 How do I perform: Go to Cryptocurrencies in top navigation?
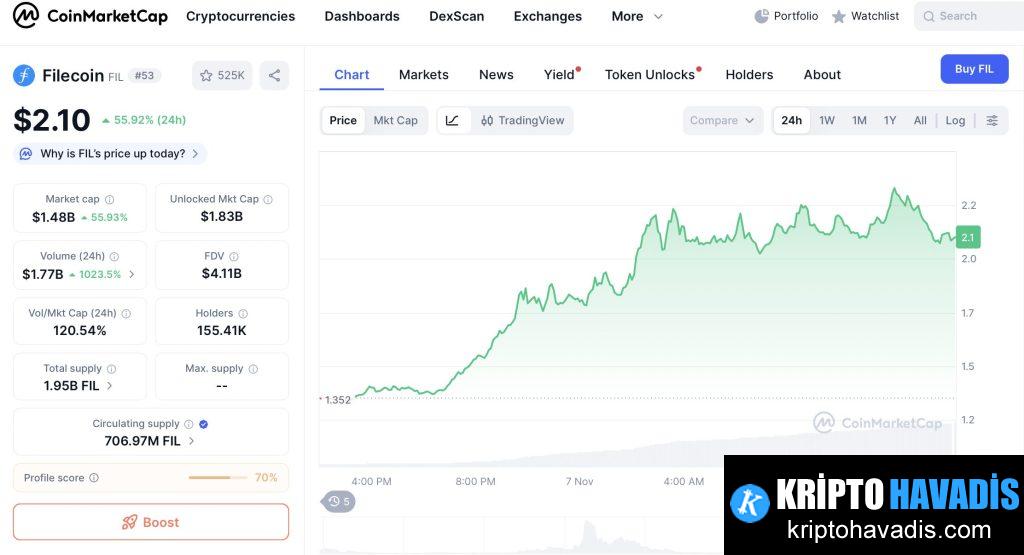click(240, 16)
